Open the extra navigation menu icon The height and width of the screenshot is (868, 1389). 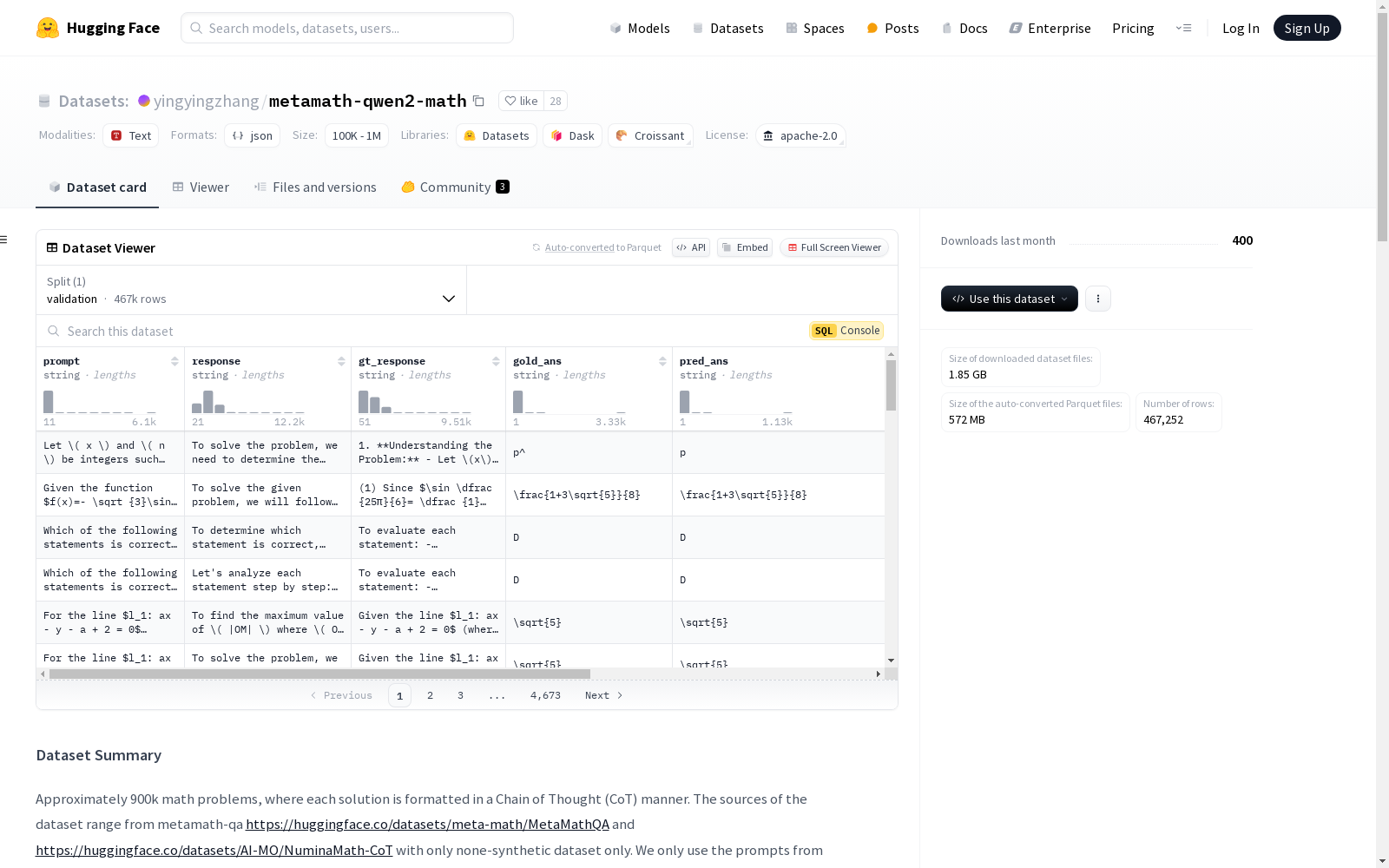1183,28
